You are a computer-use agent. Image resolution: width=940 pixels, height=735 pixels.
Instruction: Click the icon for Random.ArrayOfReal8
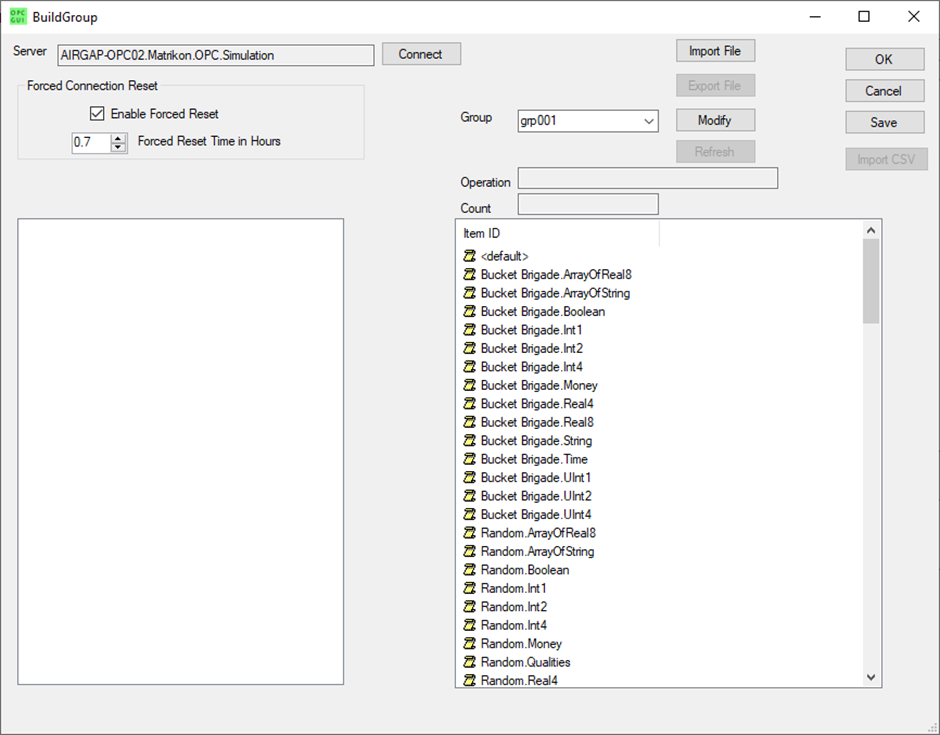click(469, 533)
